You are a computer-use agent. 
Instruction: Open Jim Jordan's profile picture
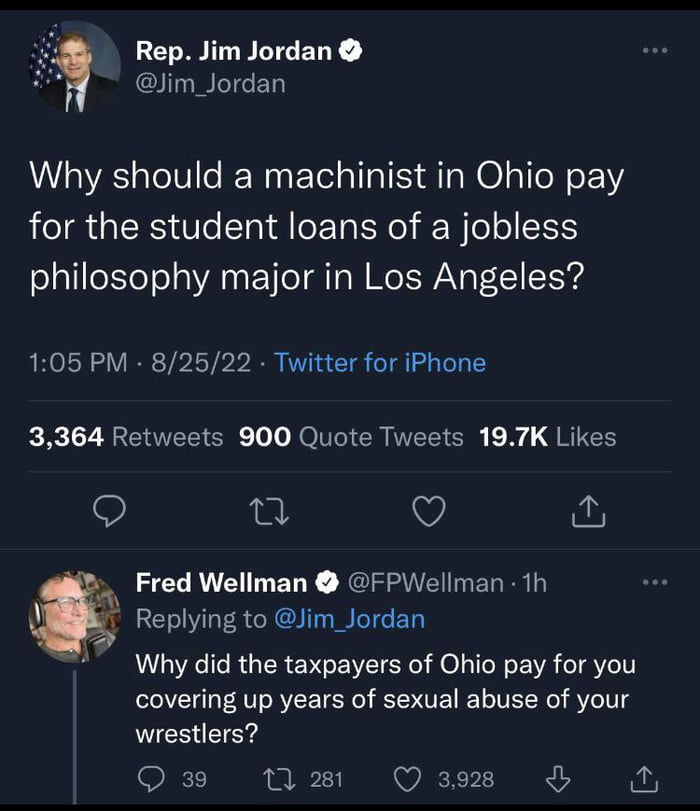tap(74, 66)
